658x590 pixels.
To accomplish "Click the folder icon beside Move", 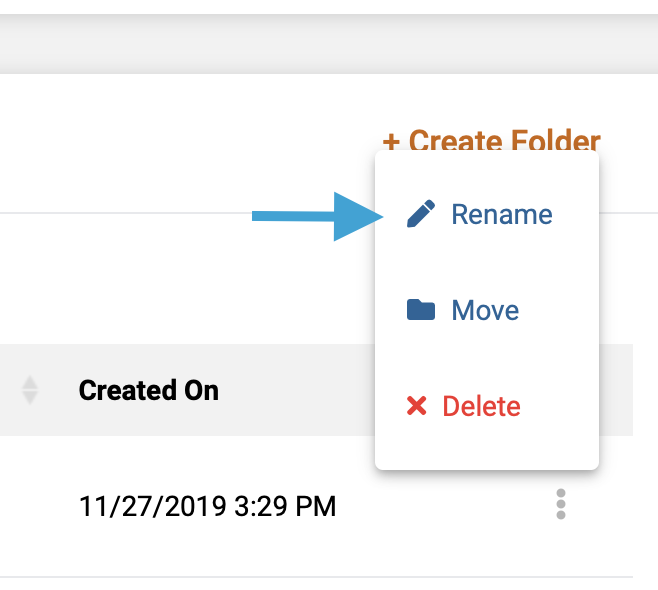I will (421, 310).
